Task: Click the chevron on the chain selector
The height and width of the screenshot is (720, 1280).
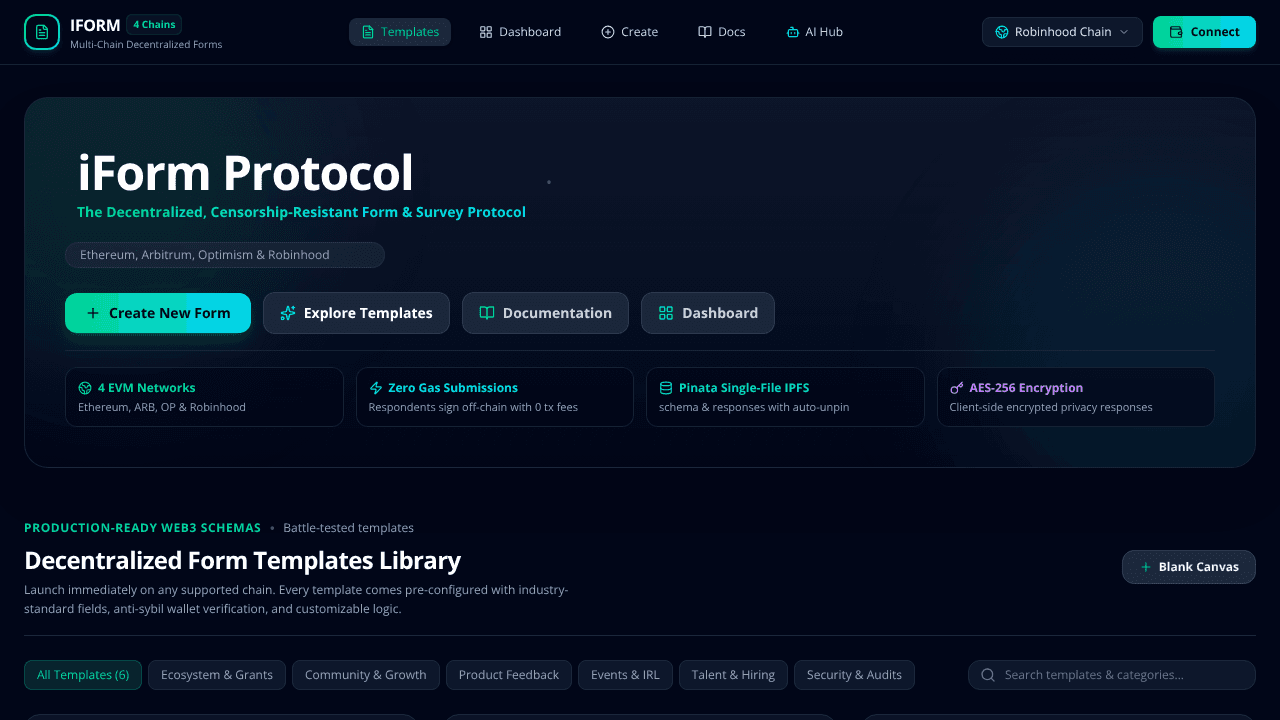Action: tap(1124, 32)
